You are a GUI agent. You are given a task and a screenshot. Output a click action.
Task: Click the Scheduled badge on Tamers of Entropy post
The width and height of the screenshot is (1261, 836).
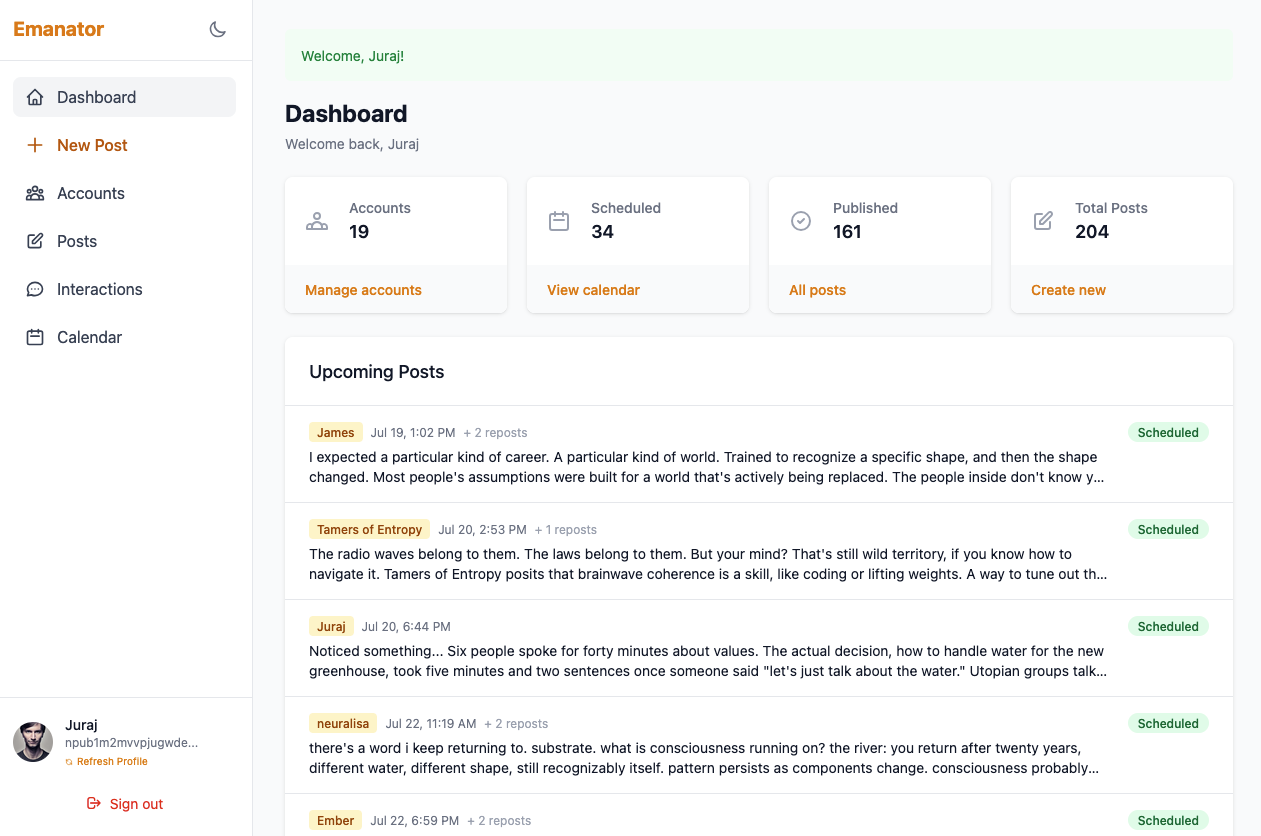[1168, 530]
